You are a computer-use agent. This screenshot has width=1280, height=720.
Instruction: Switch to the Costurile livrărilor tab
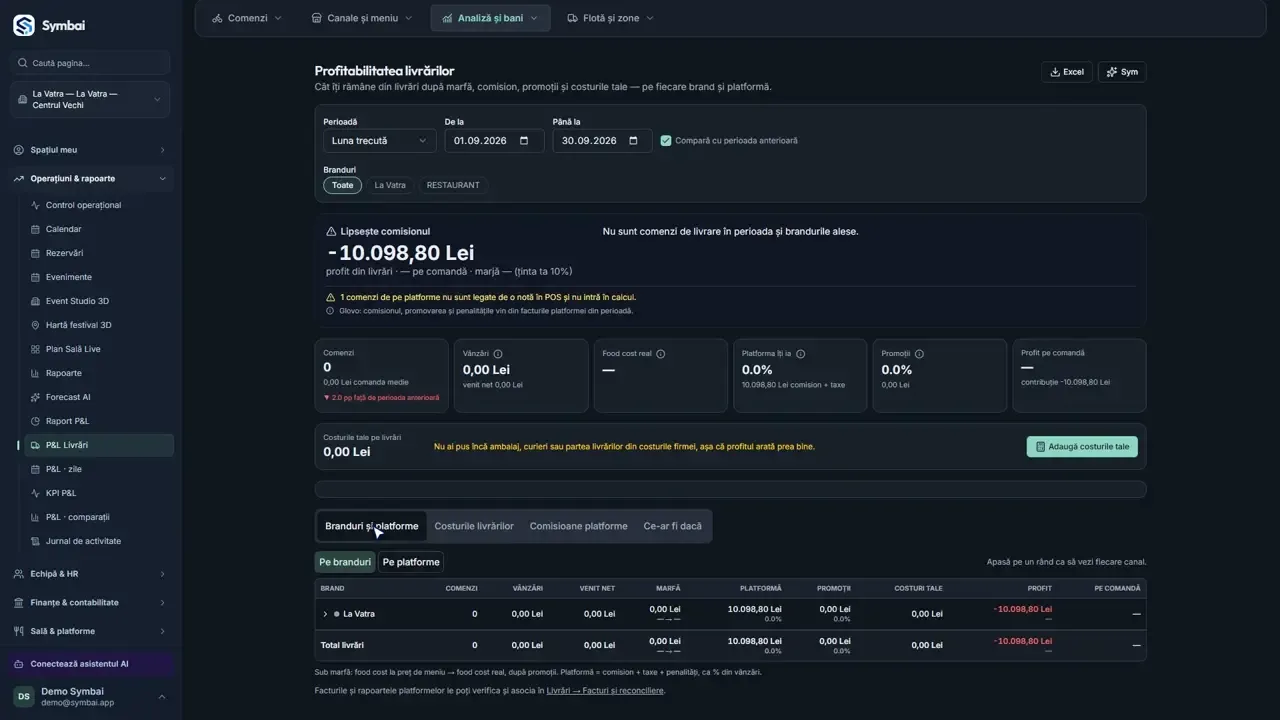[474, 526]
